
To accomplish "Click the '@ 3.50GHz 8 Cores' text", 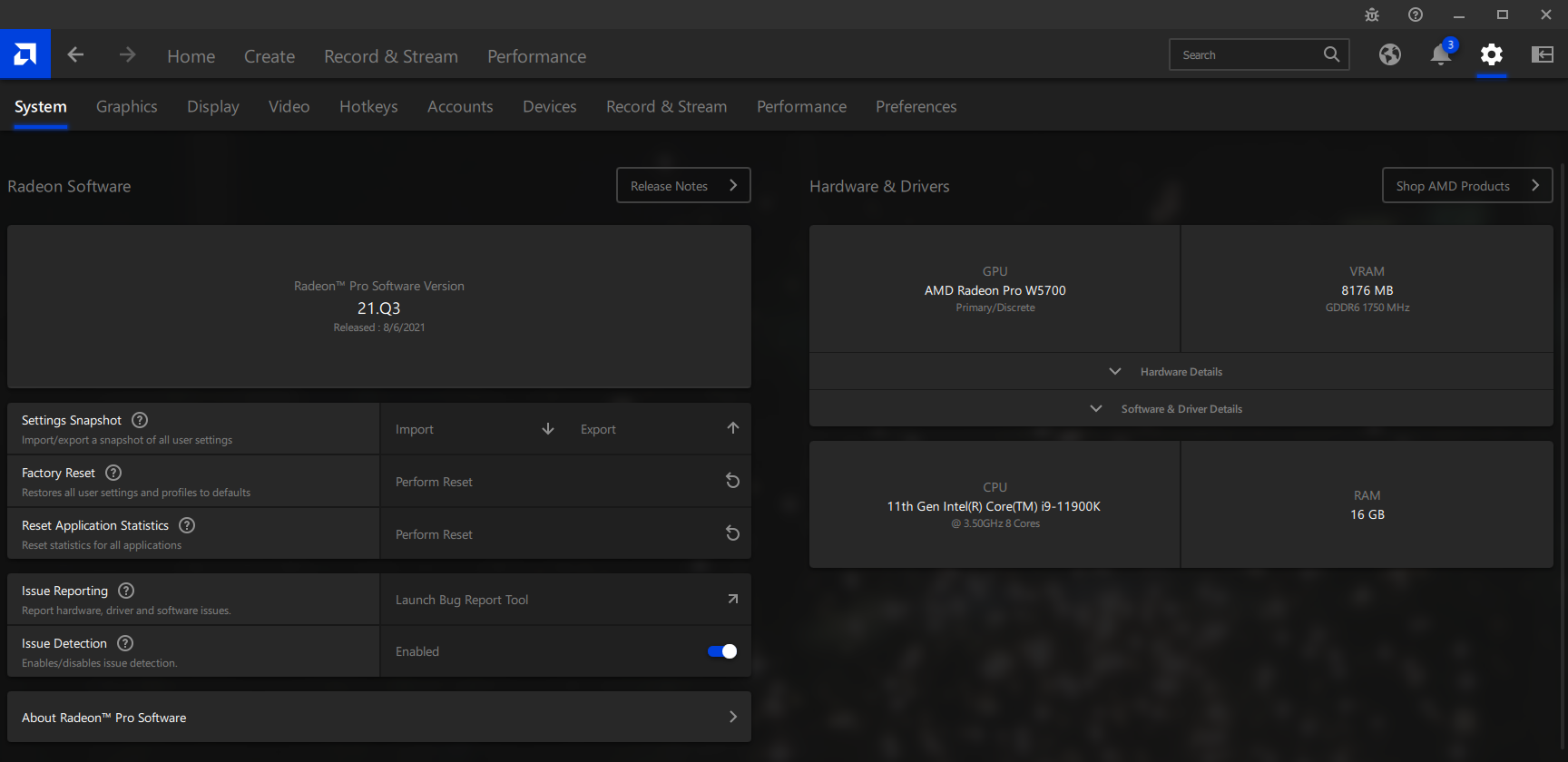I will click(x=995, y=523).
